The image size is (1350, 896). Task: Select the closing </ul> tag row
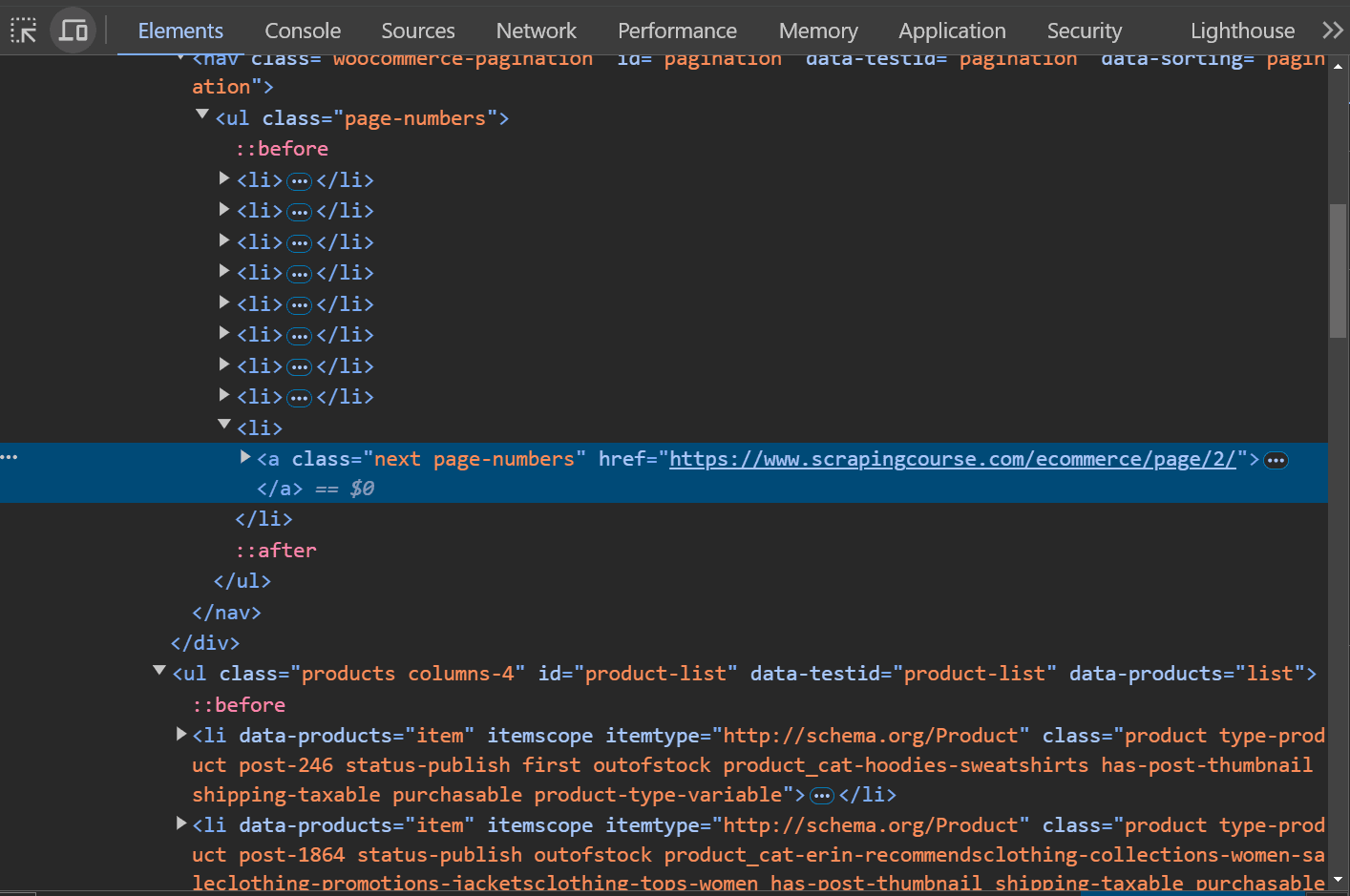(x=243, y=581)
